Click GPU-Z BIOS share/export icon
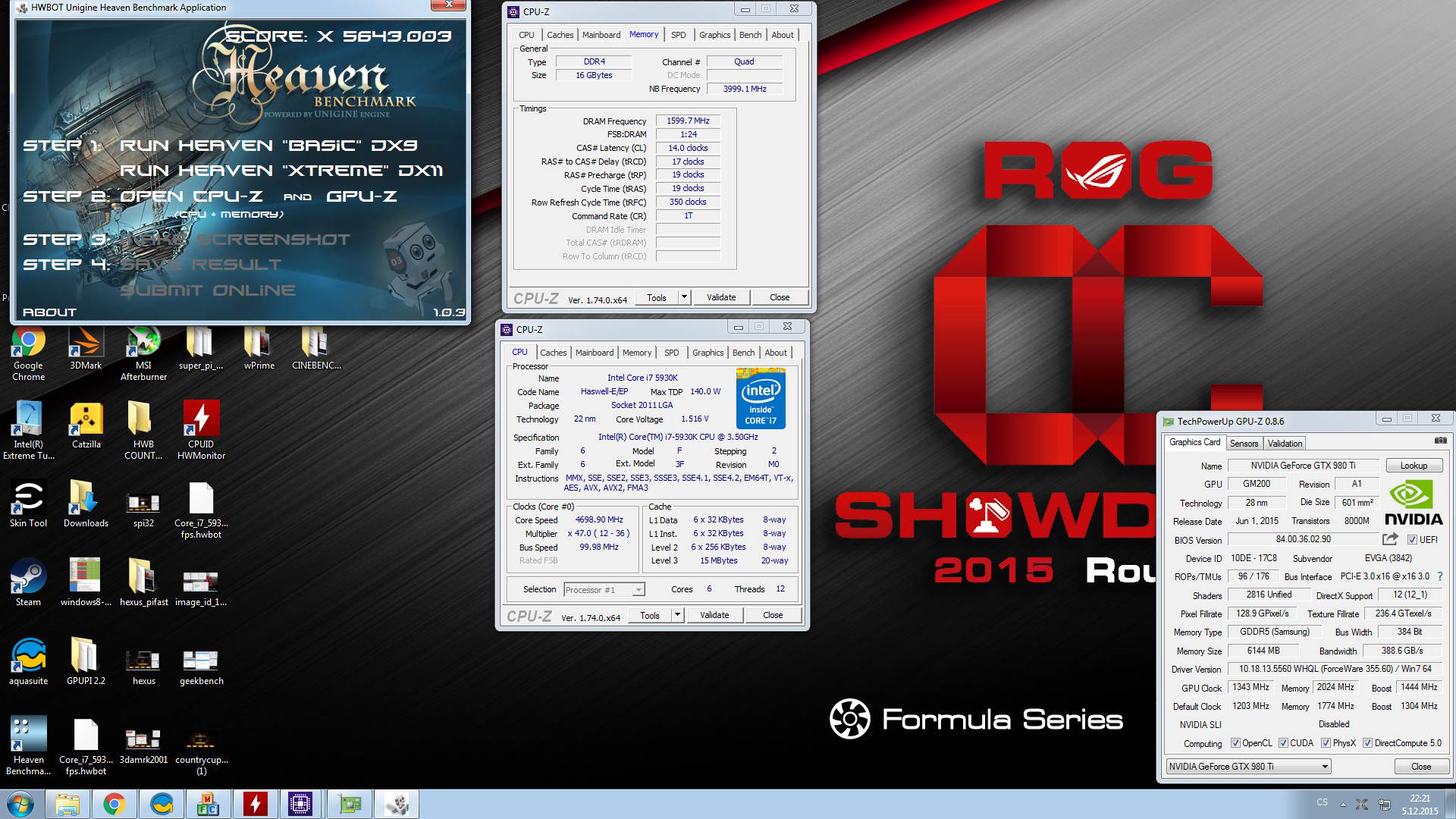Screen dimensions: 1456x819 pyautogui.click(x=1390, y=539)
